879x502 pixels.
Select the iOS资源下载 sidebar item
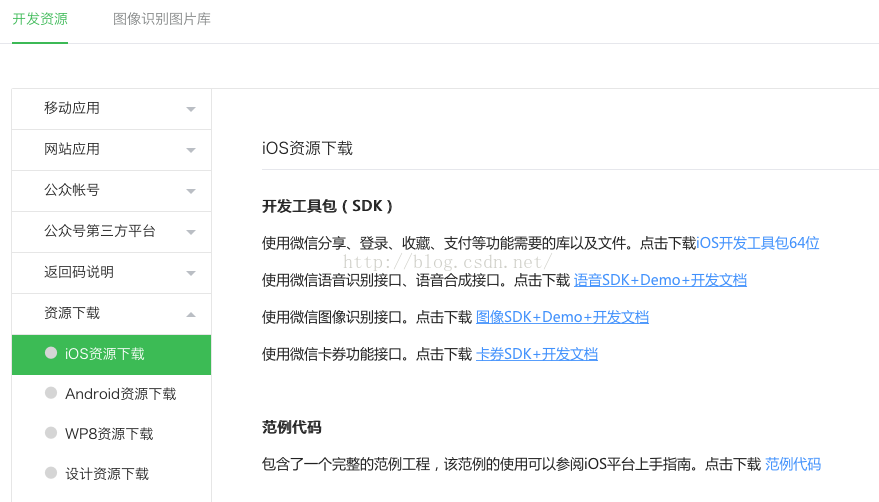point(112,354)
